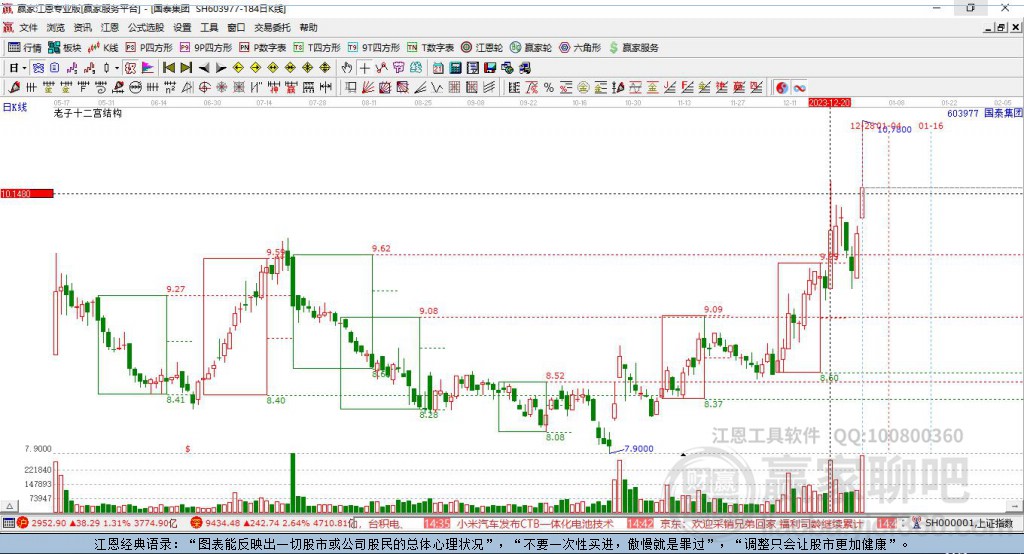
Task: Click the red 10.1480 price tag
Action: [x=27, y=193]
